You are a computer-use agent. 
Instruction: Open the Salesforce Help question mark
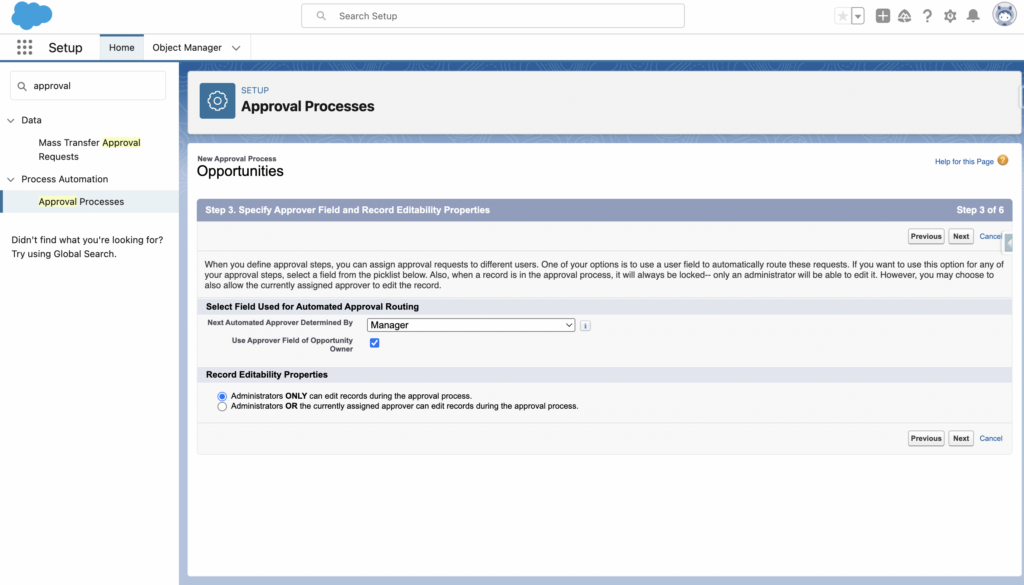point(927,16)
